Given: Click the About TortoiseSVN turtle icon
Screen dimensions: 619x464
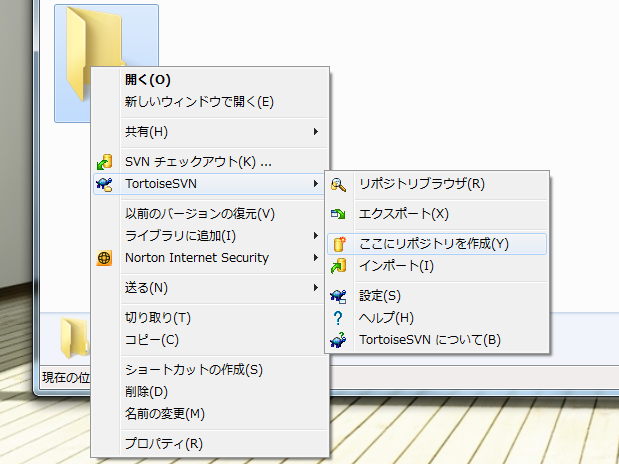Looking at the screenshot, I should pos(338,340).
